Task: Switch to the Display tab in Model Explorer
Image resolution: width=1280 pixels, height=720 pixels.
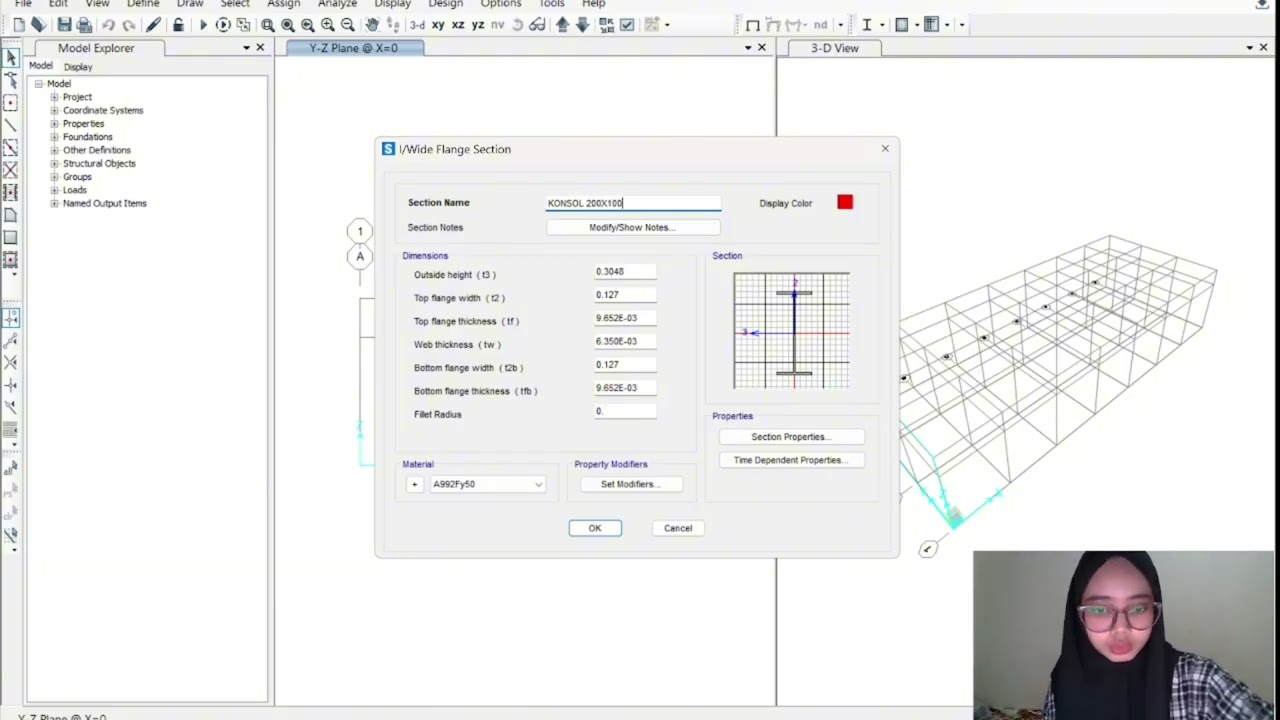Action: (78, 67)
